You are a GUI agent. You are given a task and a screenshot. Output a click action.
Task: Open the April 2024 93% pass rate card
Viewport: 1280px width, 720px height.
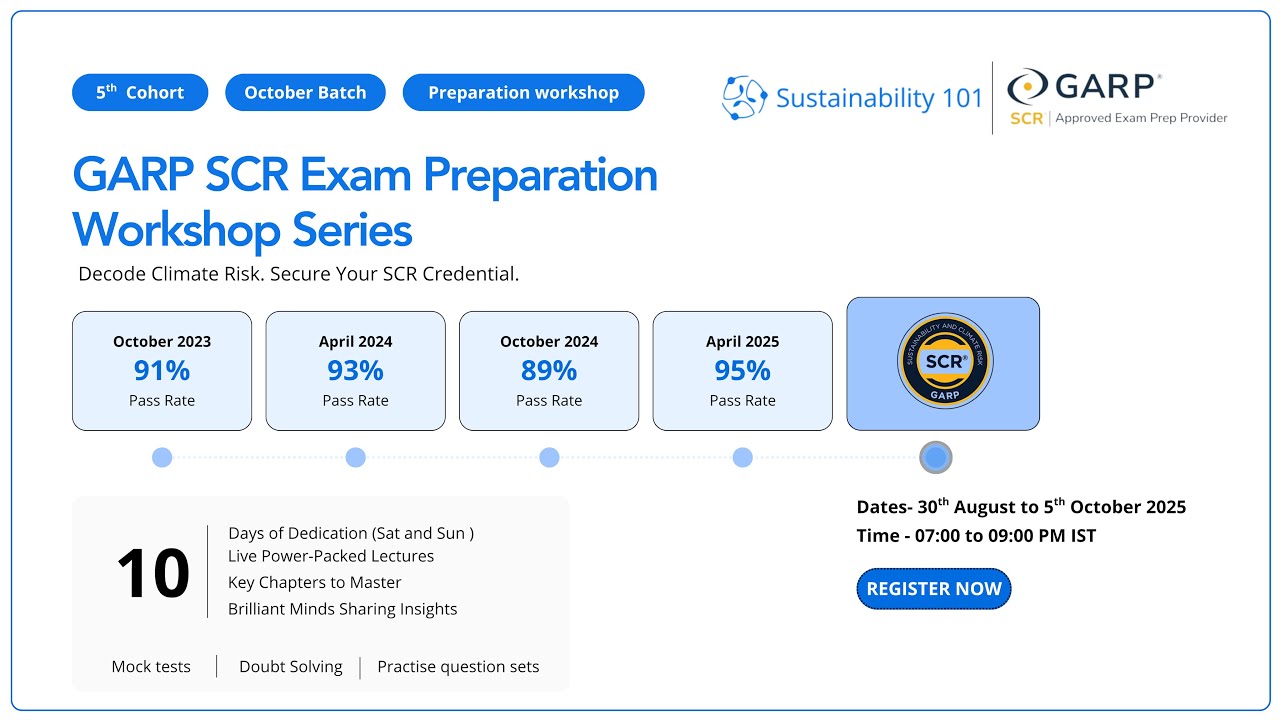pos(355,371)
